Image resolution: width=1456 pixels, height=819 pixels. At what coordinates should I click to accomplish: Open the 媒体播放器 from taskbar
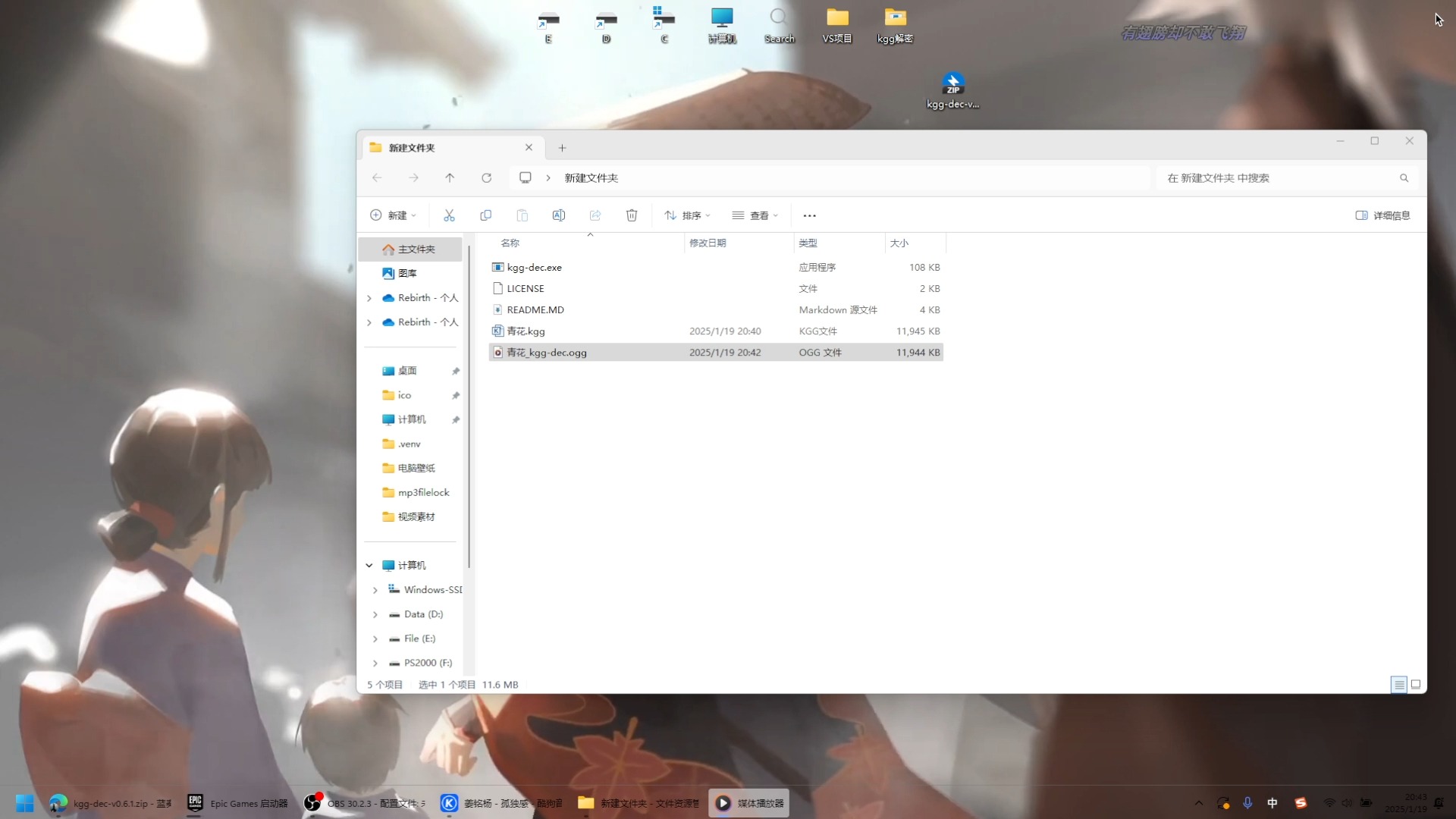coord(748,802)
